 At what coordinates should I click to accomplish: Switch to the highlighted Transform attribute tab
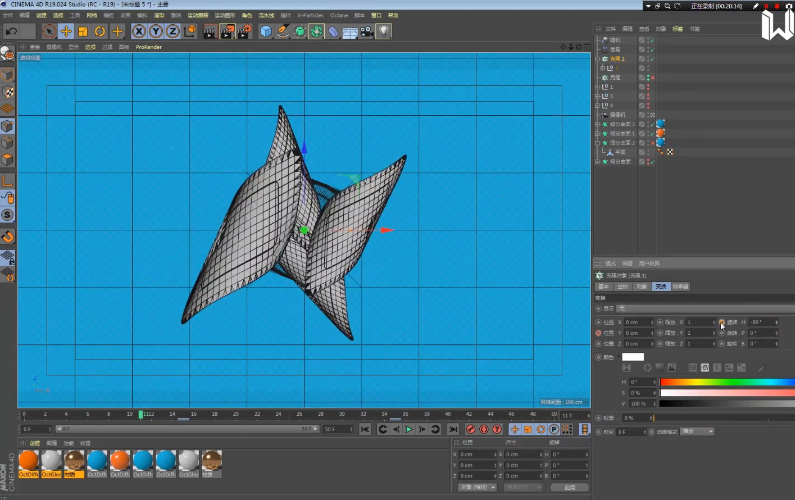pyautogui.click(x=661, y=287)
